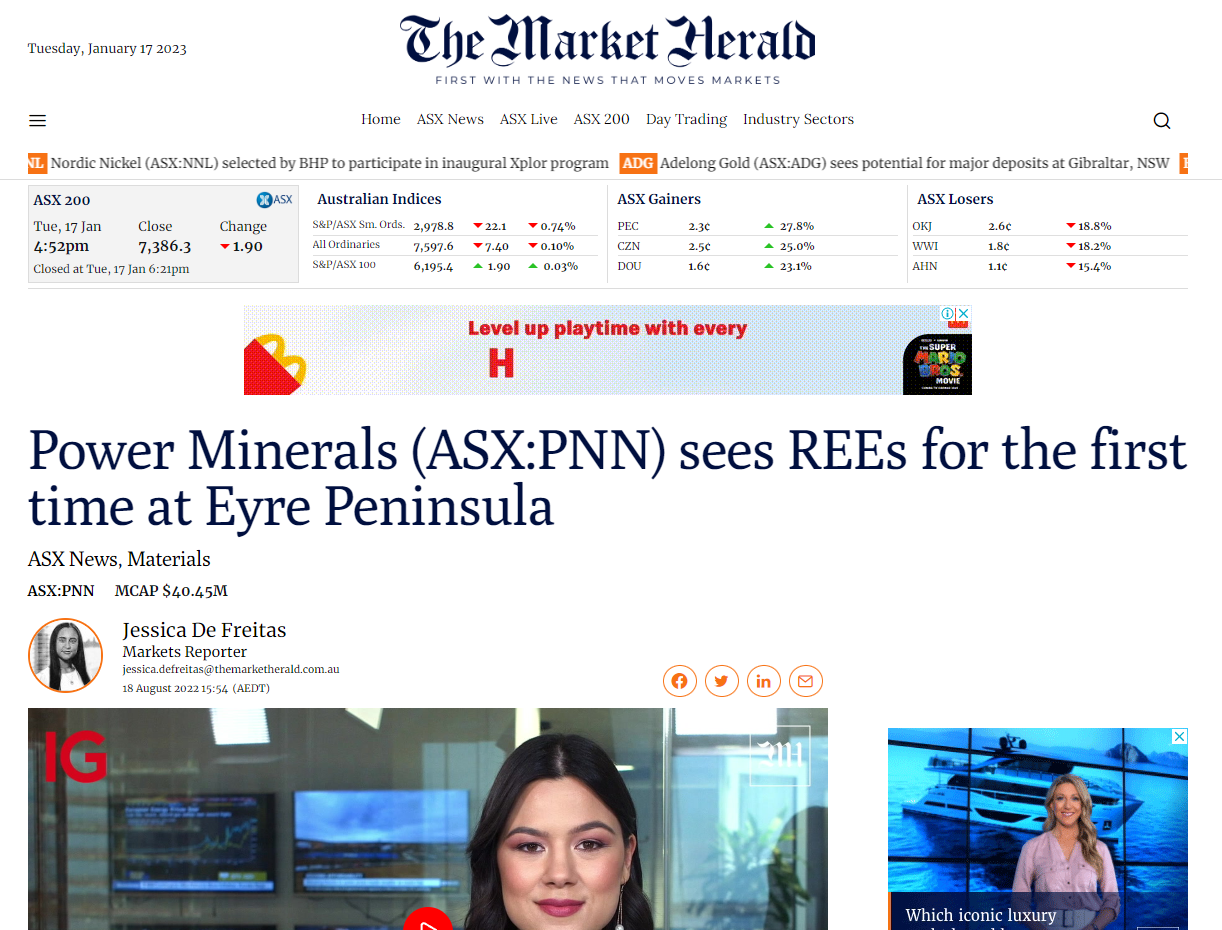The width and height of the screenshot is (1222, 930).
Task: Open ad info icon on banner
Action: (x=948, y=314)
